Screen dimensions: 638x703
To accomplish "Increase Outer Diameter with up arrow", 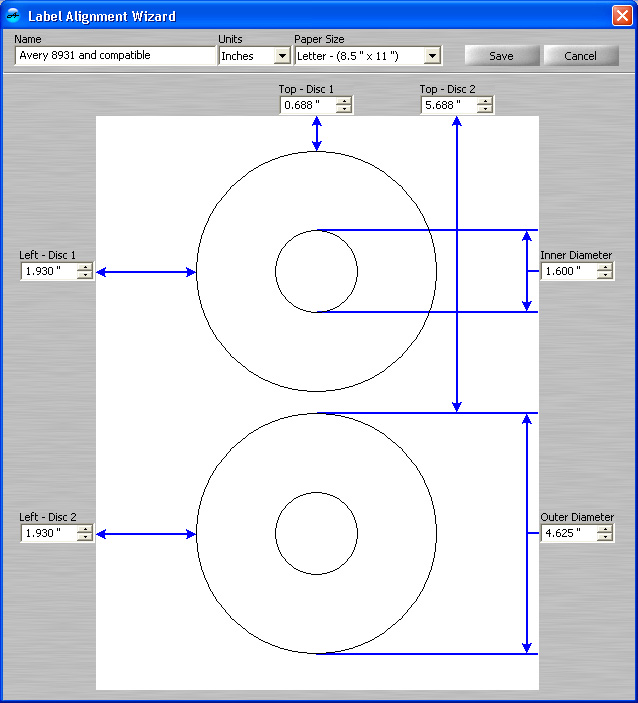I will pos(605,529).
